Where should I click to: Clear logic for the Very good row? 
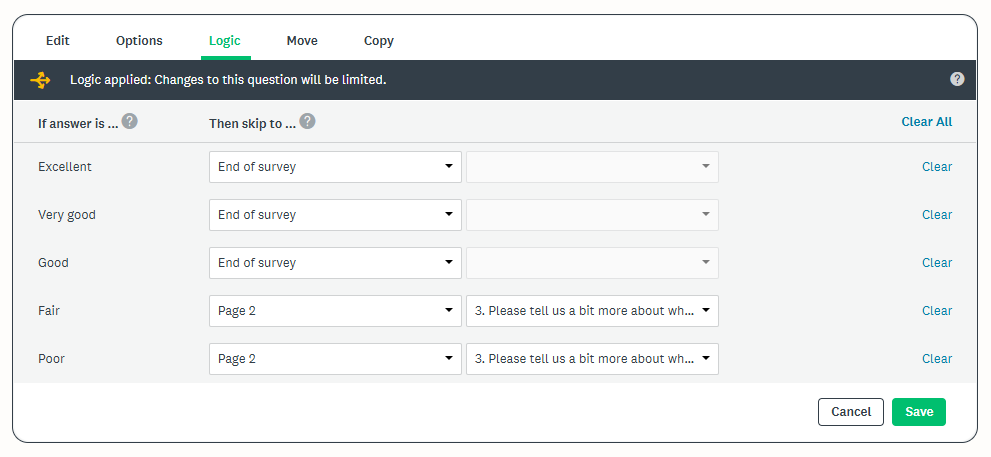tap(937, 215)
